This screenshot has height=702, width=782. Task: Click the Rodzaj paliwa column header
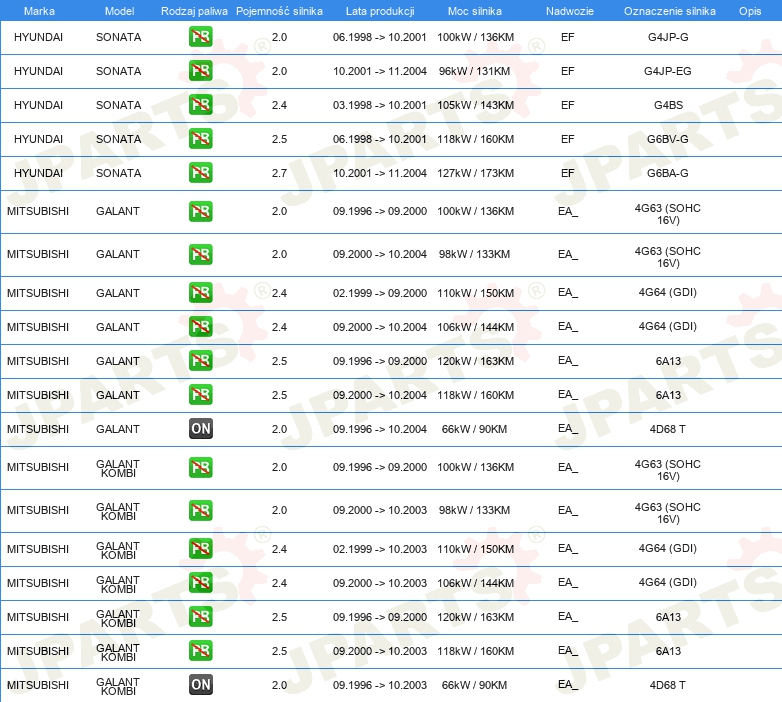click(x=194, y=11)
